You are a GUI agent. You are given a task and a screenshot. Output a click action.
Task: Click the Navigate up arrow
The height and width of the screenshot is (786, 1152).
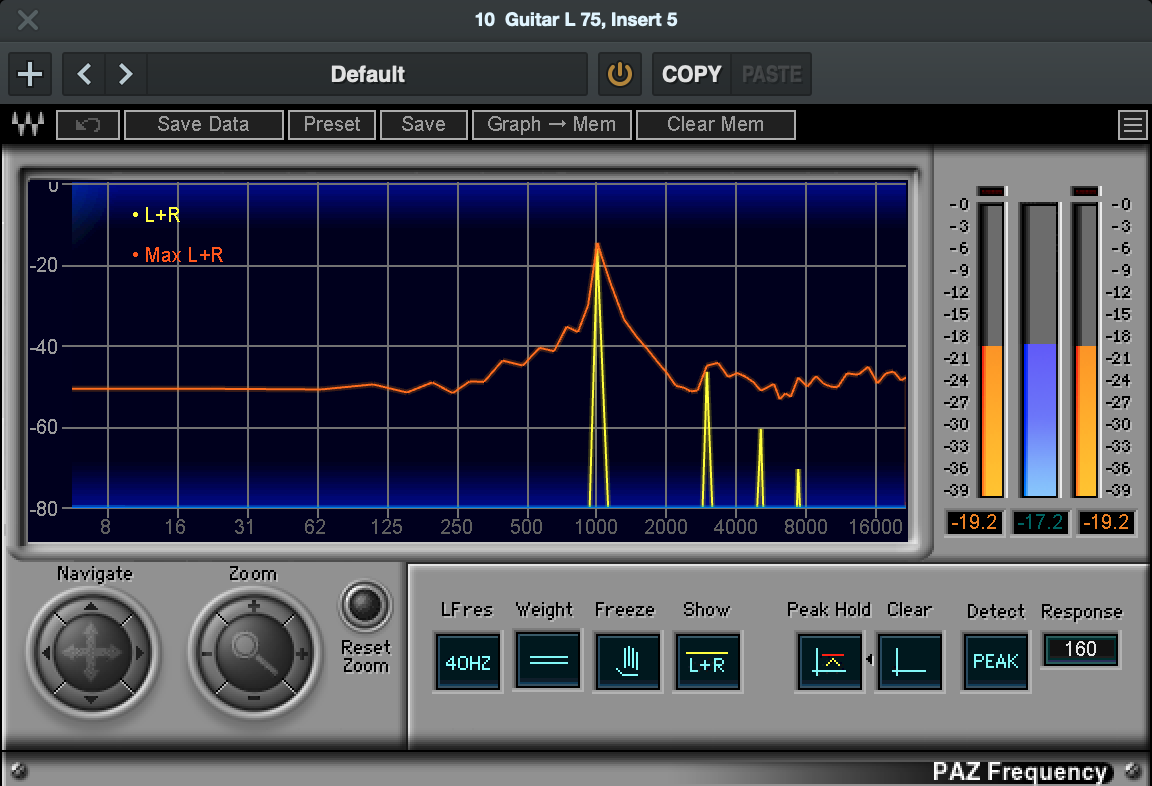click(91, 607)
